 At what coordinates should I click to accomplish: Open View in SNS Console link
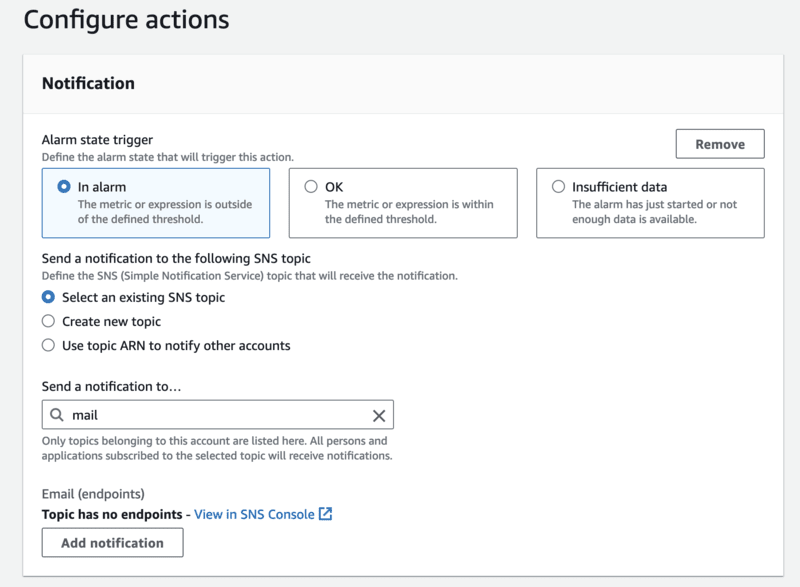pyautogui.click(x=254, y=514)
